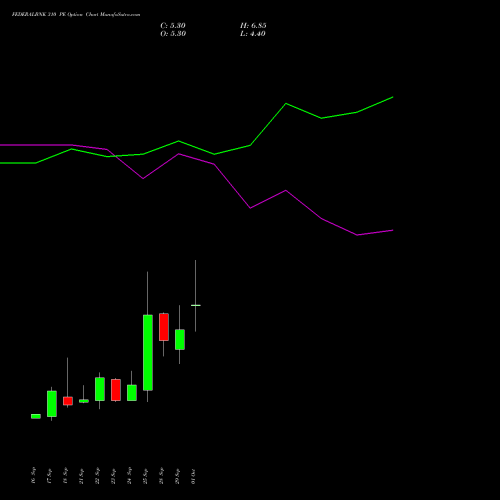Click the green candle above 17 Sep
Viewport: 500px width, 500px height.
(52, 404)
